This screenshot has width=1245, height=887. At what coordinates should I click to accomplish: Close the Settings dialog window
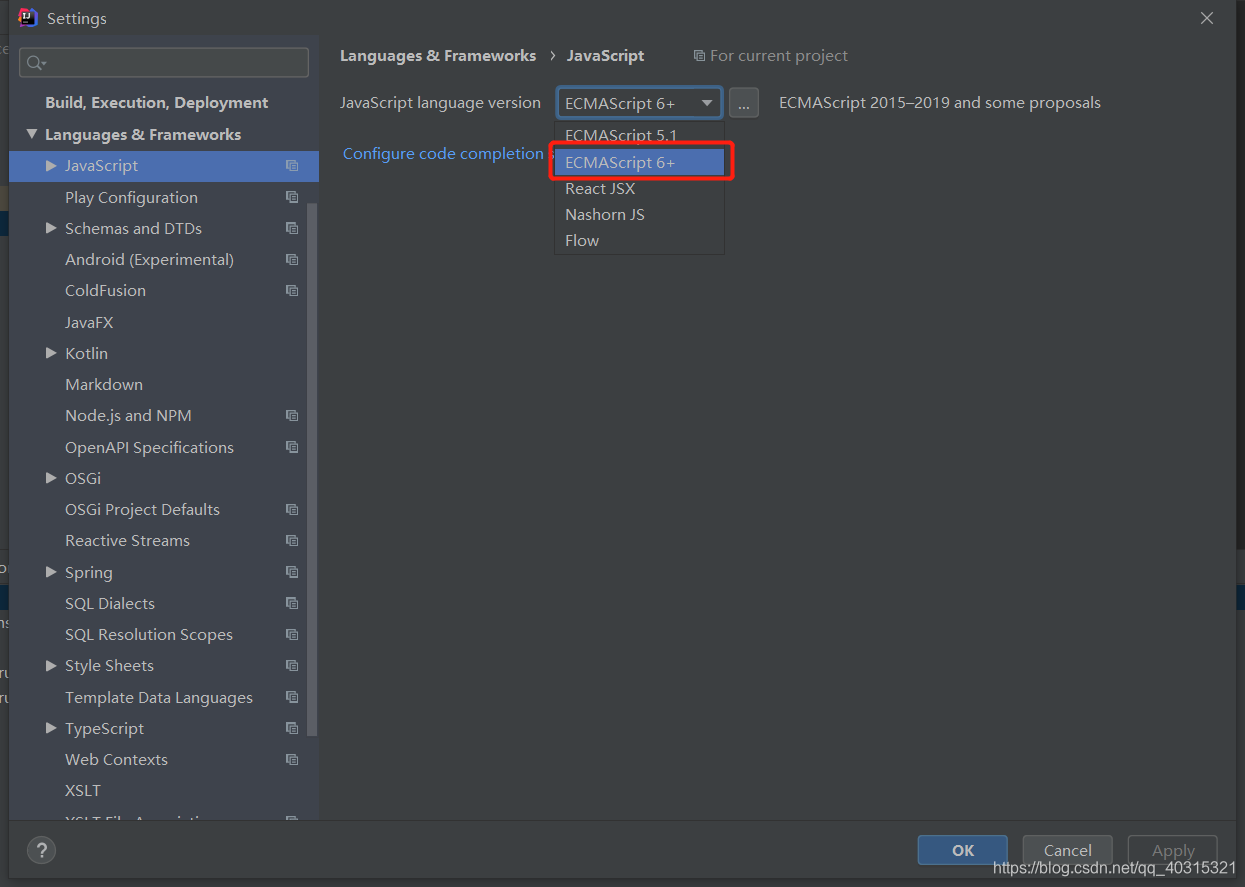(1207, 18)
